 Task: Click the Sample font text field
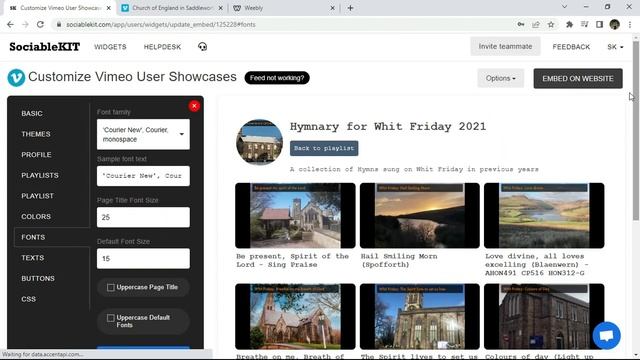(x=143, y=176)
